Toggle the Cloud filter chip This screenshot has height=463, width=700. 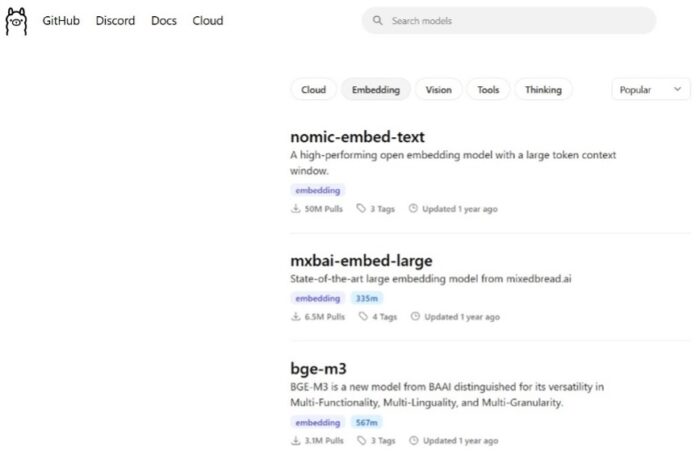pos(313,90)
